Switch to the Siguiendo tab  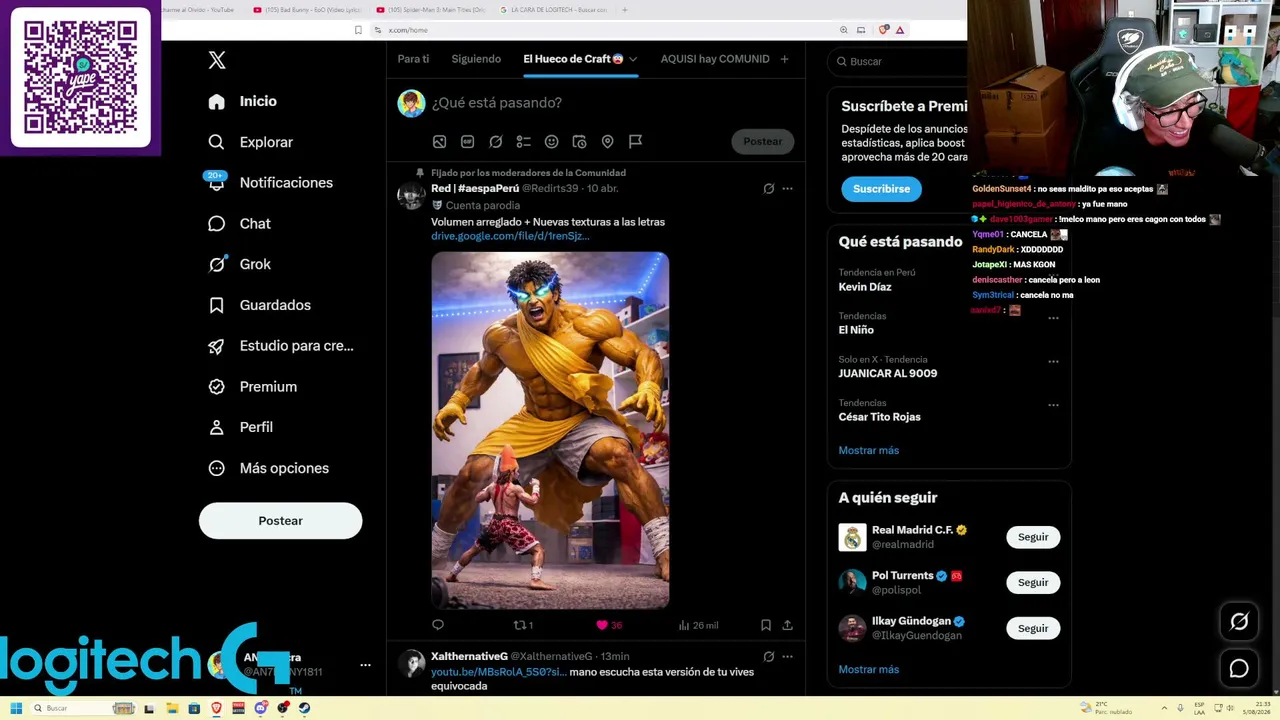[x=476, y=59]
